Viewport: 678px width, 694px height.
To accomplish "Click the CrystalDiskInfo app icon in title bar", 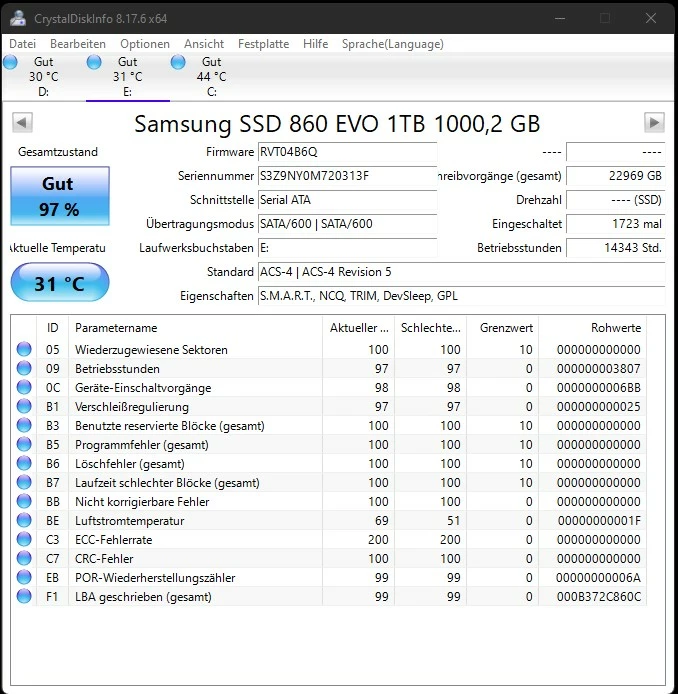I will [18, 18].
